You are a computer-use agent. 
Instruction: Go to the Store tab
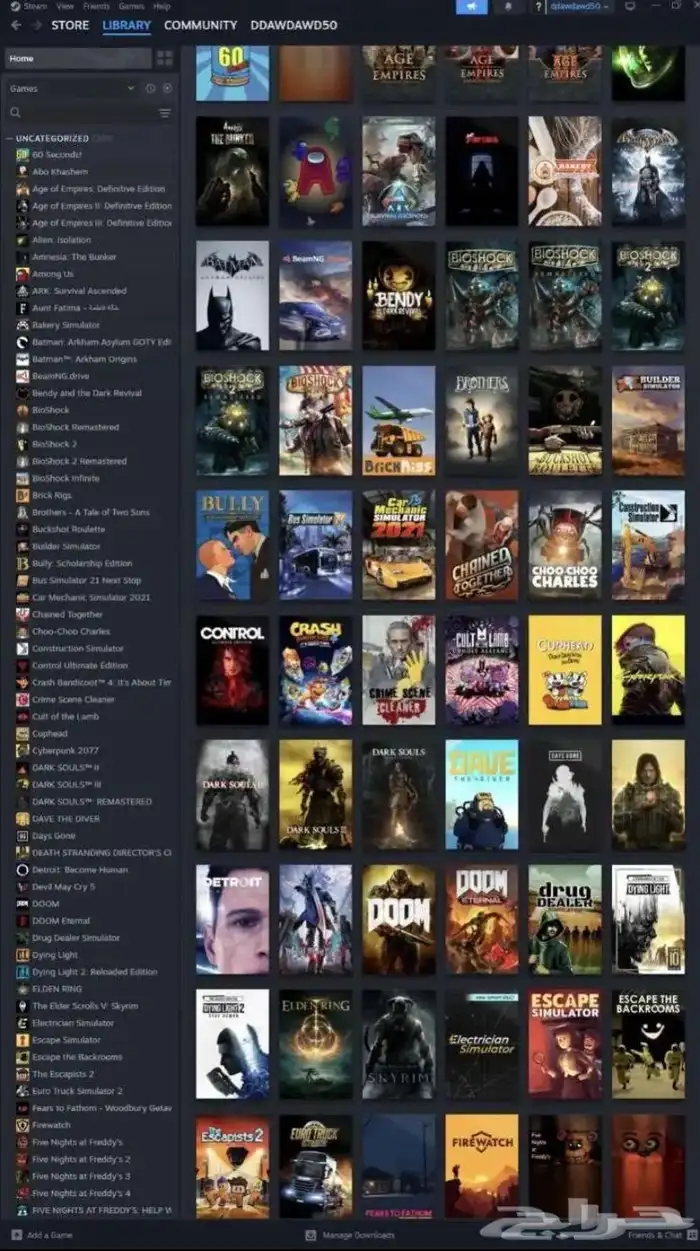(70, 25)
